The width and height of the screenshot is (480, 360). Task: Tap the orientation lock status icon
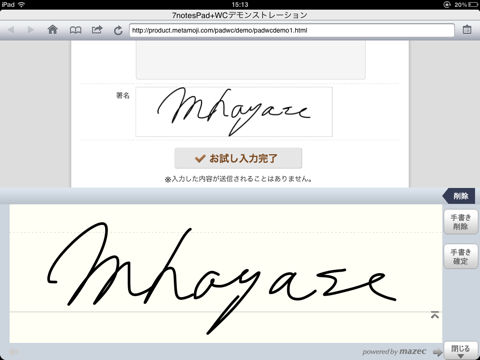click(447, 5)
